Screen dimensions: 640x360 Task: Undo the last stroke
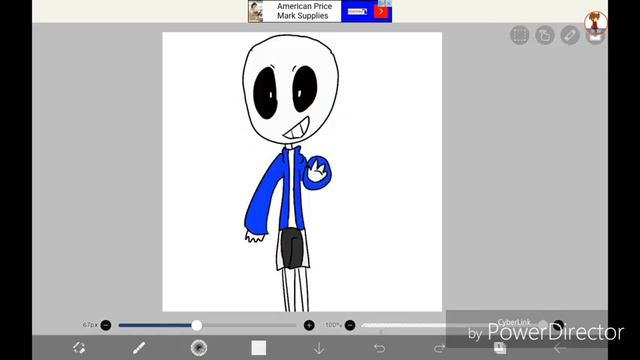(x=379, y=348)
